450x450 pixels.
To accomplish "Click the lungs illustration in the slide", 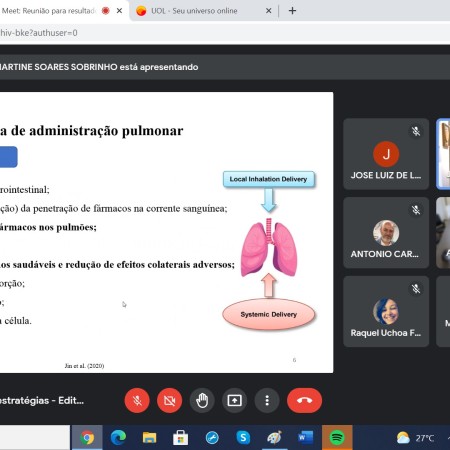I will tap(269, 247).
